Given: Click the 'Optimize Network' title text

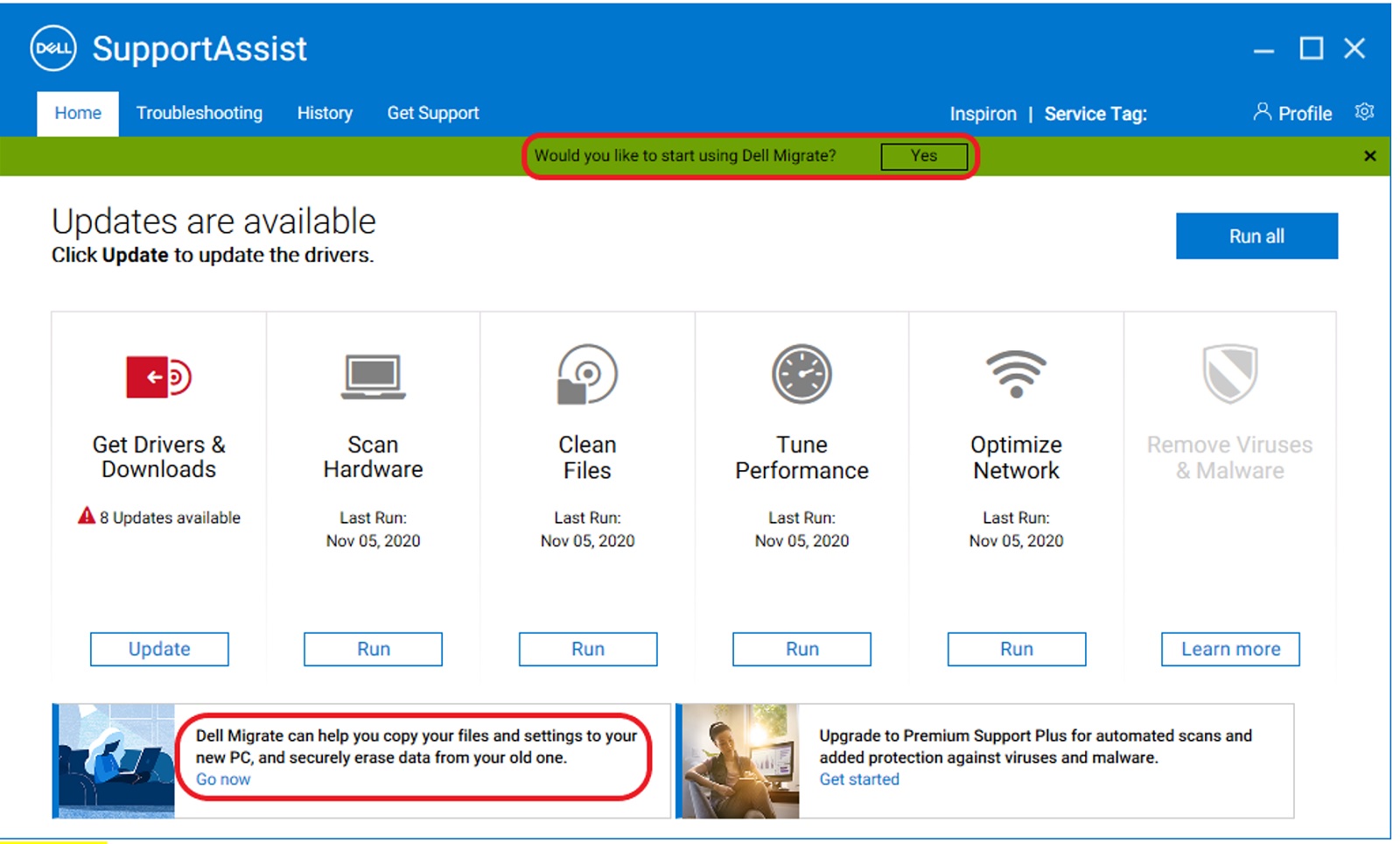Looking at the screenshot, I should pos(1017,457).
